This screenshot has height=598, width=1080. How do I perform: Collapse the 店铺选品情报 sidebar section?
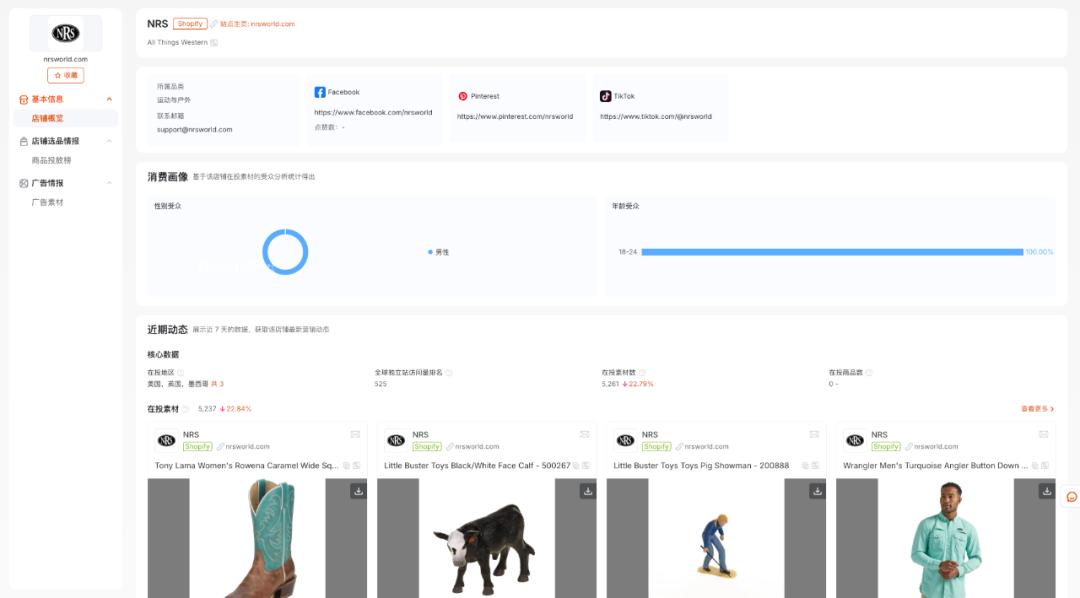(x=109, y=141)
